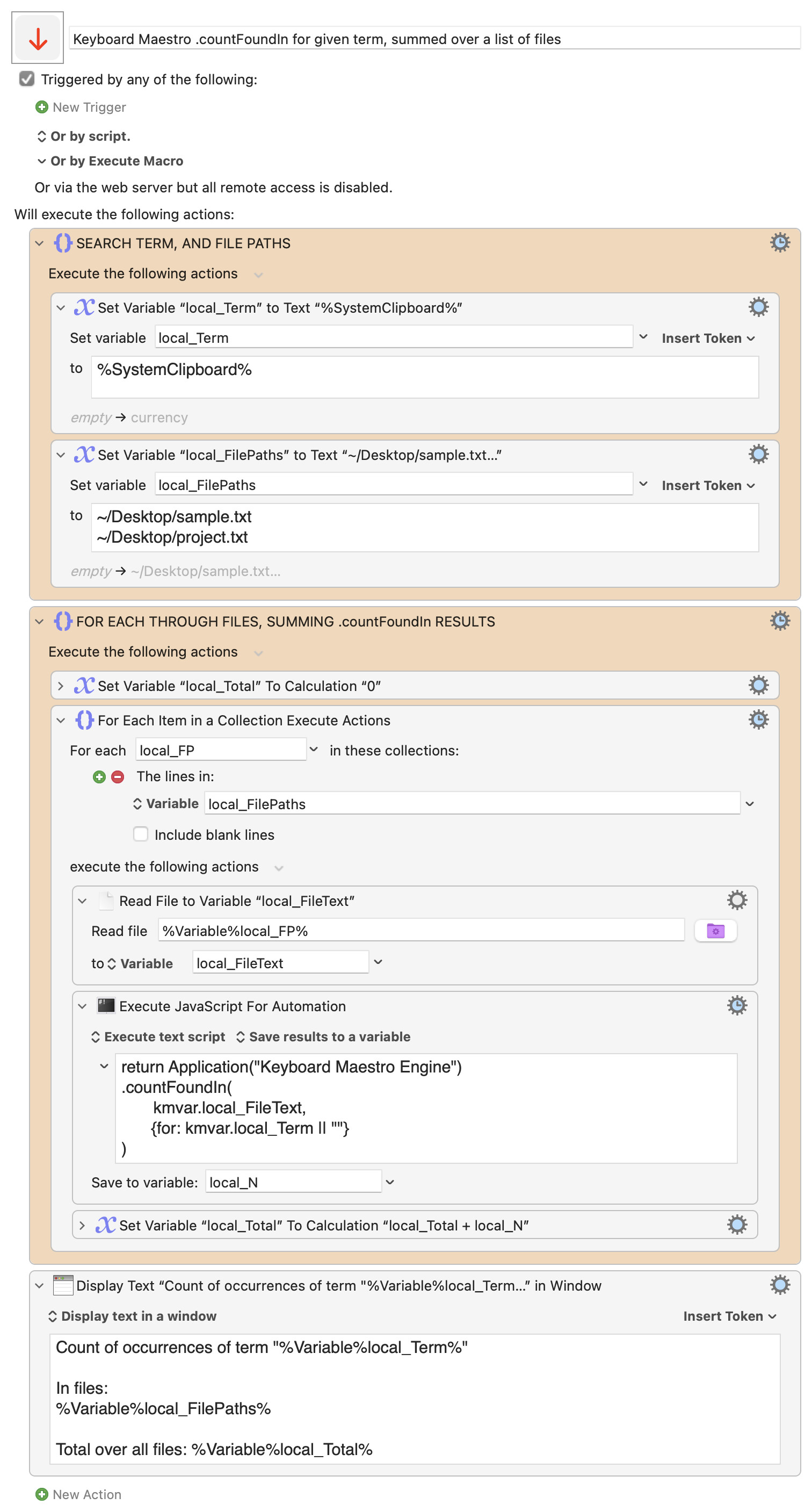This screenshot has width=812, height=1512.
Task: Open gear menu of Set Variable local_Term action
Action: coord(757,307)
